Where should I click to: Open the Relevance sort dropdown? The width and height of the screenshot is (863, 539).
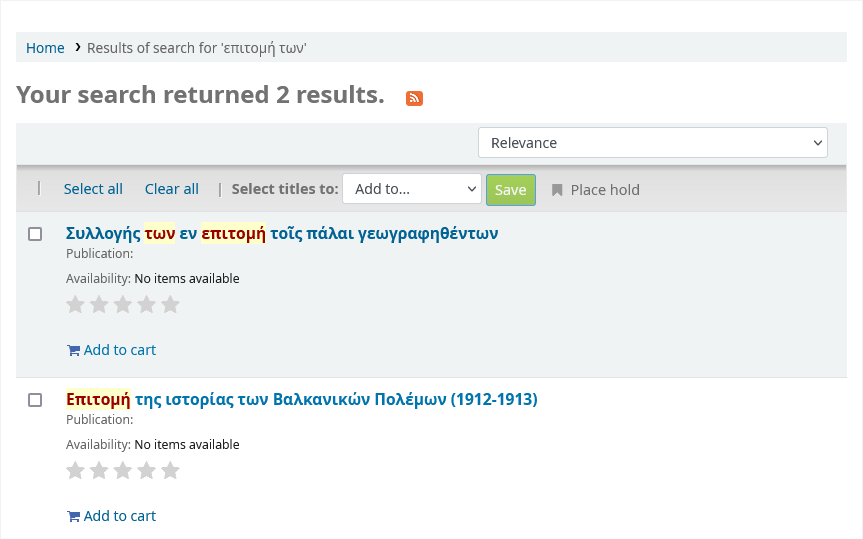pyautogui.click(x=652, y=143)
